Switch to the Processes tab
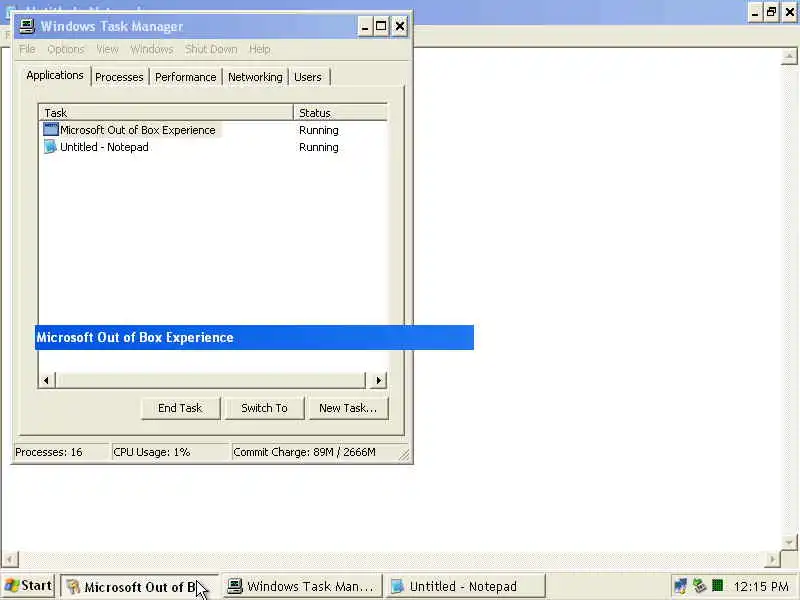The width and height of the screenshot is (800, 600). 119,77
